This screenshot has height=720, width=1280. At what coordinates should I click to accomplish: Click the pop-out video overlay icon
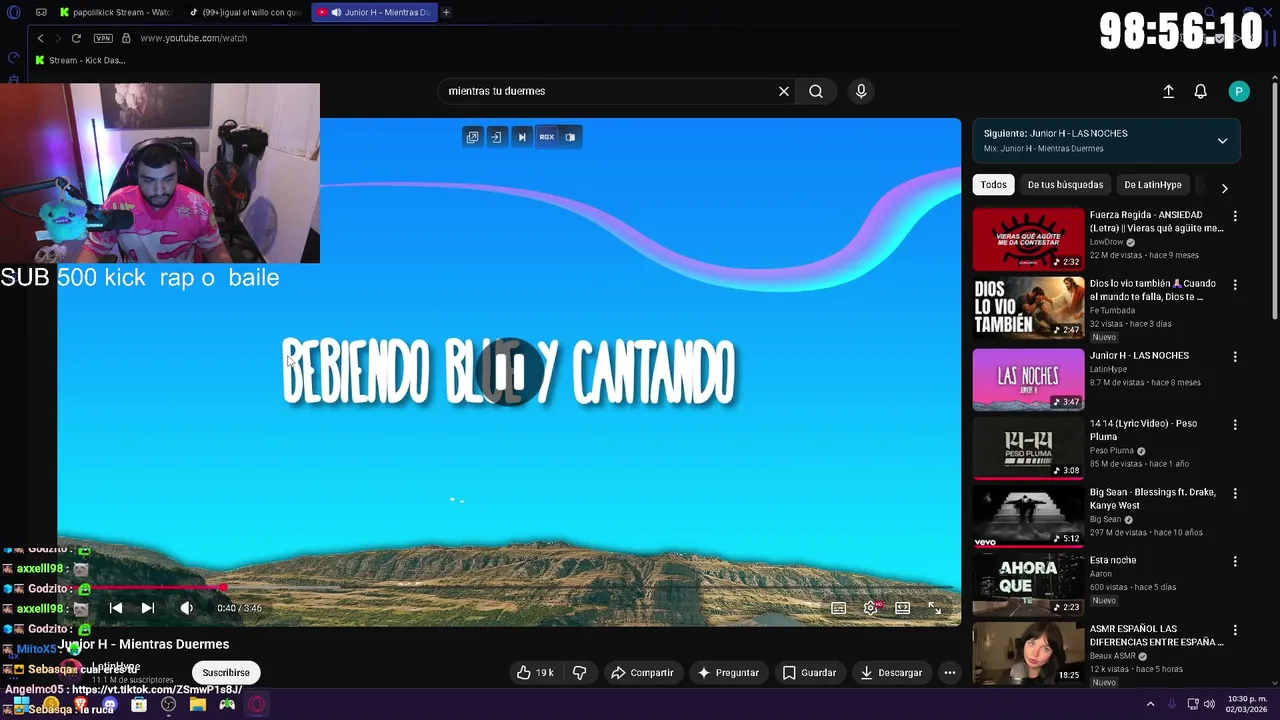[x=472, y=137]
